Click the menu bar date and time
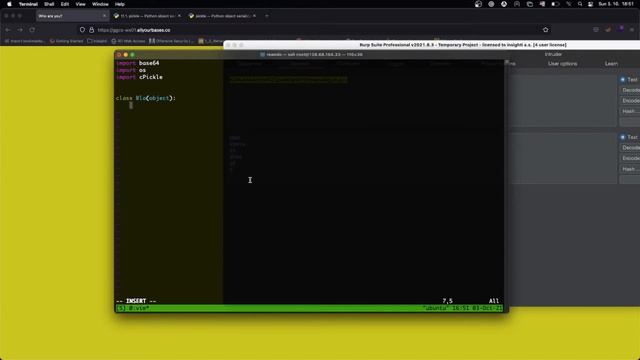Screen dimensions: 640x360 (x=616, y=4)
